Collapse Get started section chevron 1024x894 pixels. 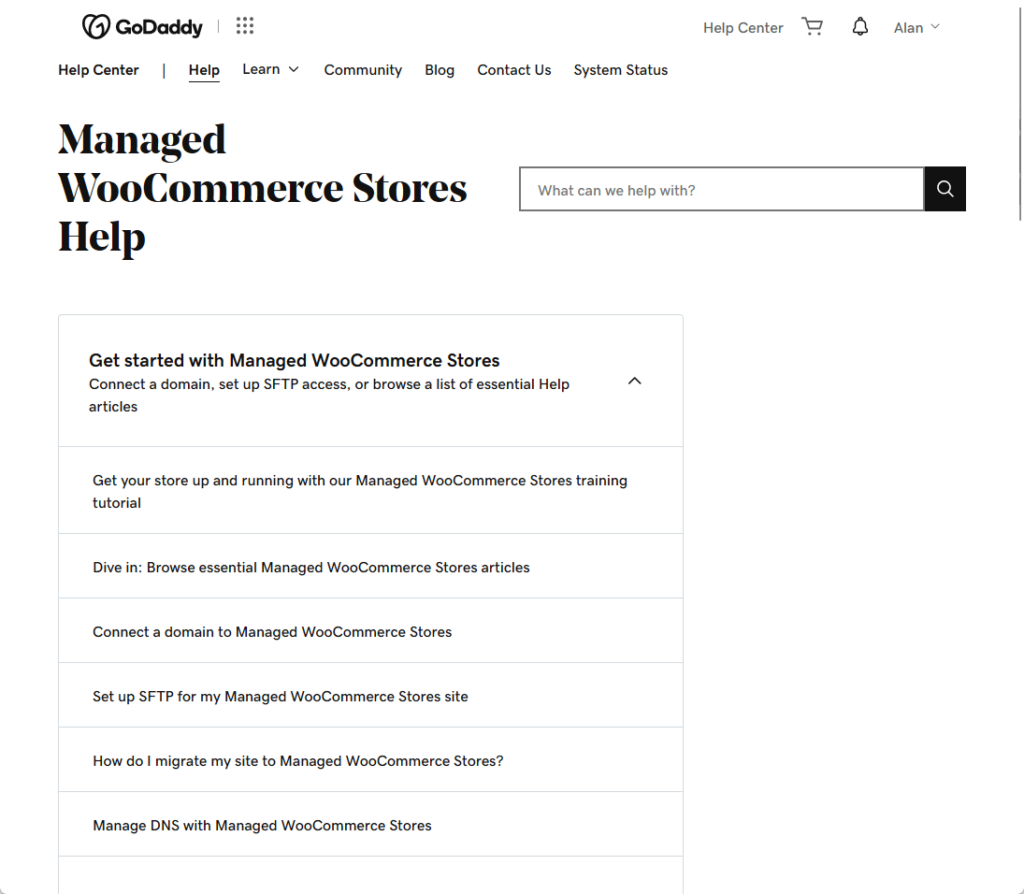(635, 381)
